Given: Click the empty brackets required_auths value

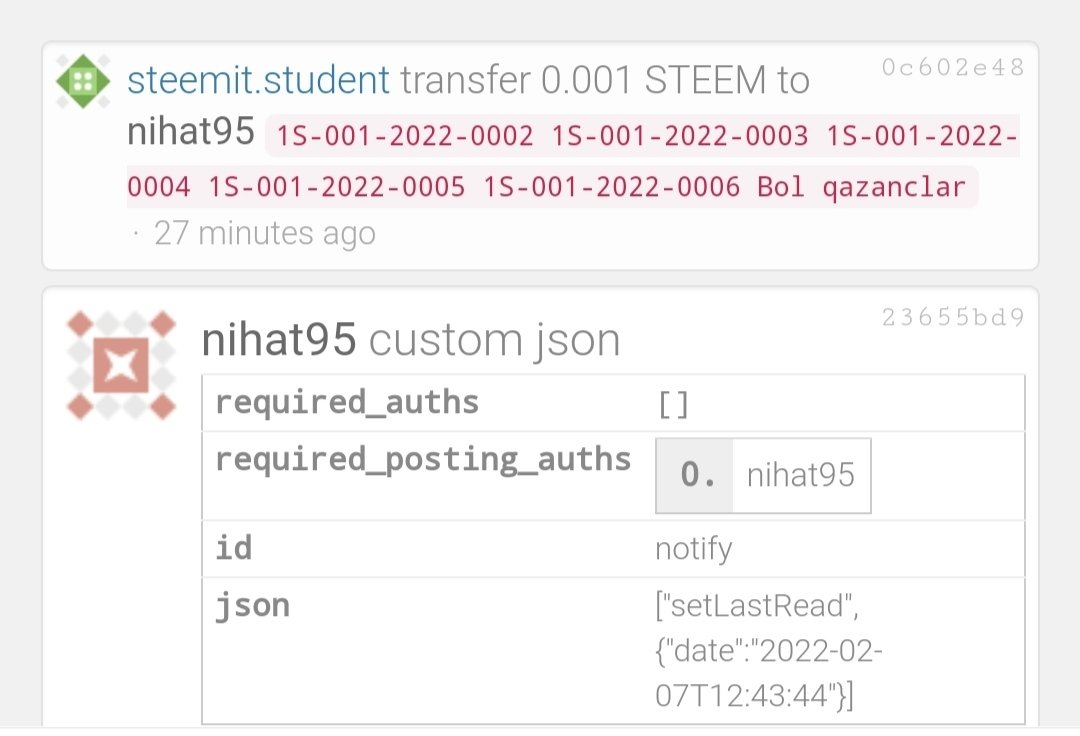Looking at the screenshot, I should [674, 404].
